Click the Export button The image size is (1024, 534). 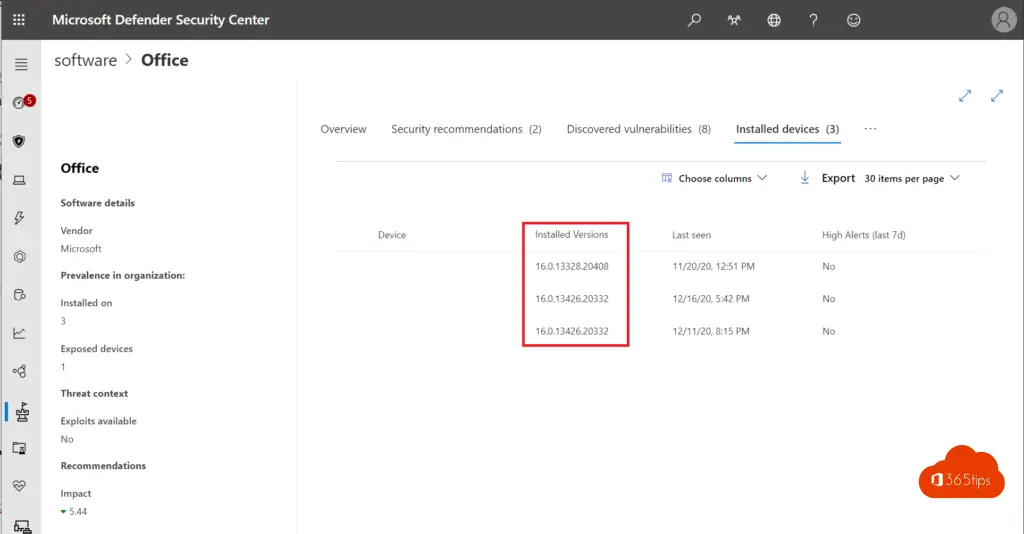click(x=827, y=178)
